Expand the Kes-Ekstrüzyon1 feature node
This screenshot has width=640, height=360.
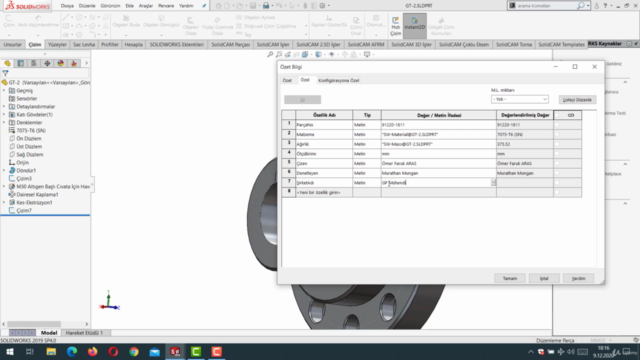point(4,202)
